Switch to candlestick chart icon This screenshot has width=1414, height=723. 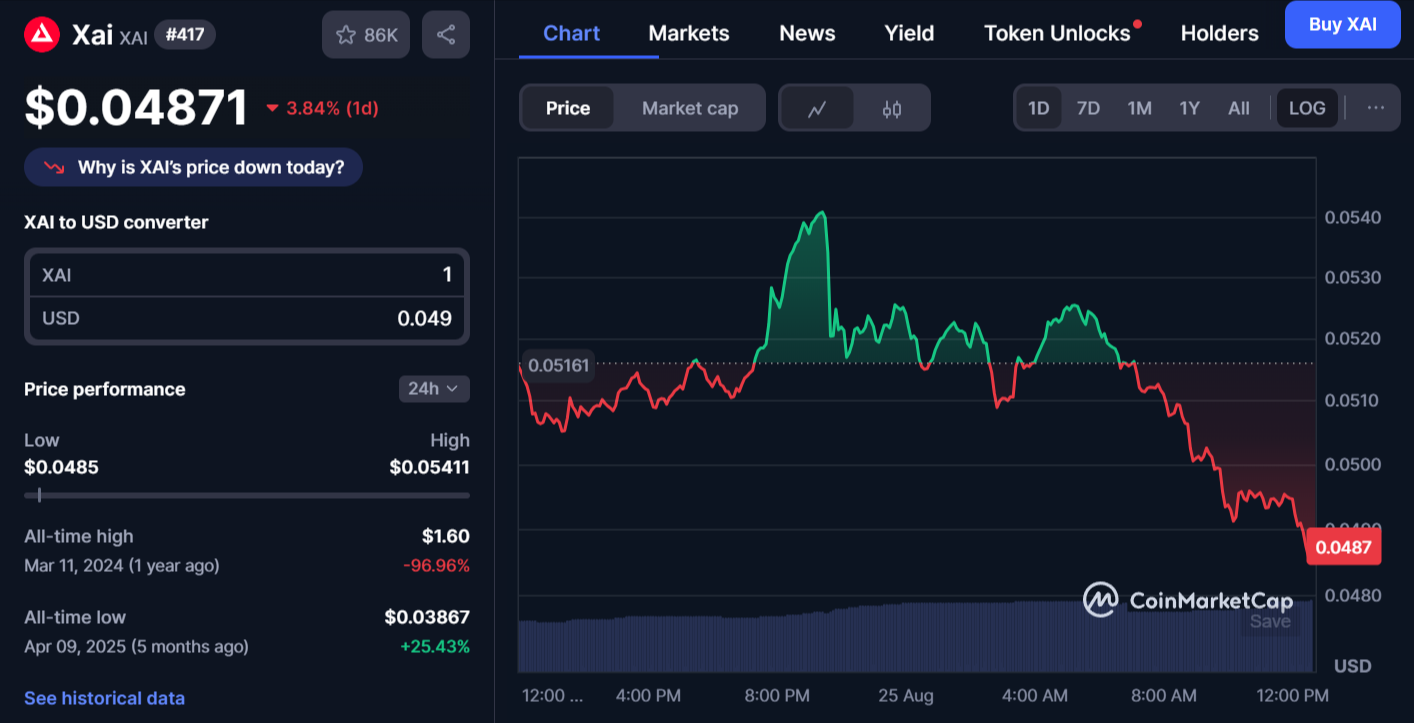coord(892,108)
